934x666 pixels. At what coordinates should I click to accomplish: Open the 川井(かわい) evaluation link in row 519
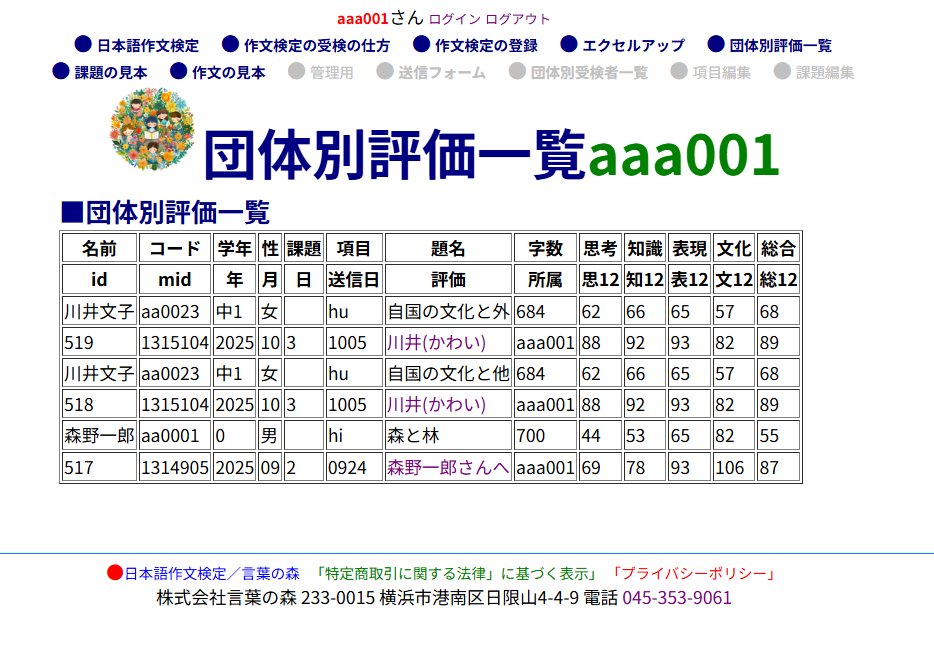(x=436, y=343)
